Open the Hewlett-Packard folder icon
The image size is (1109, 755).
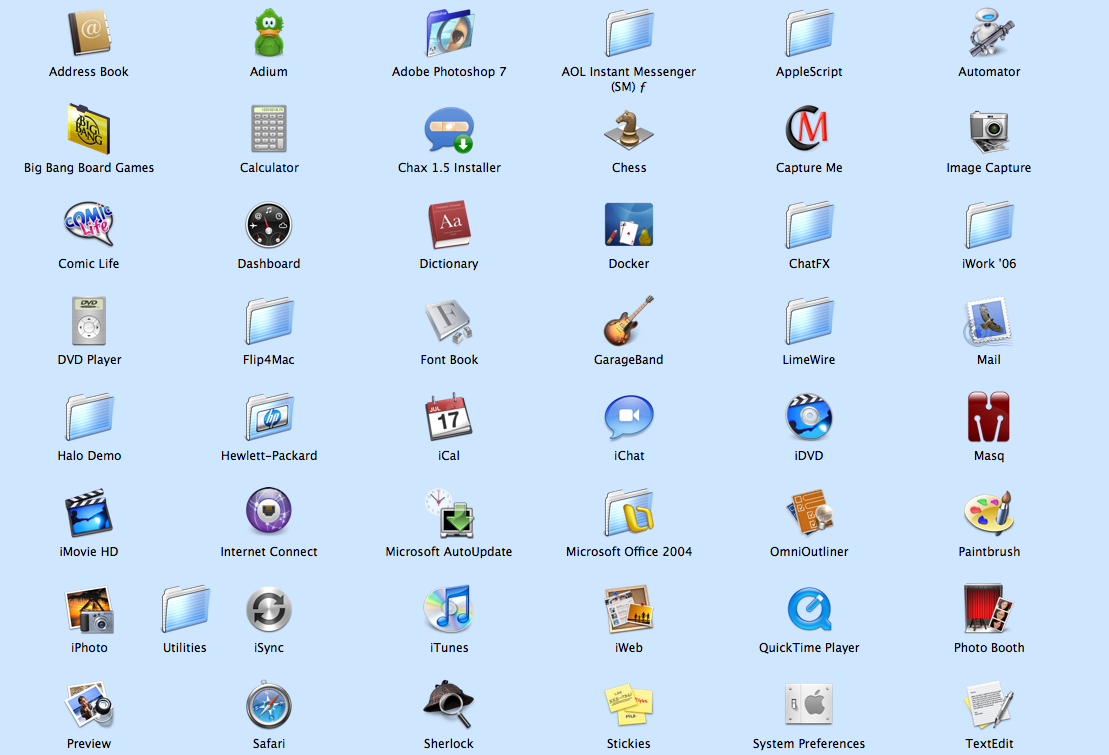[x=269, y=417]
